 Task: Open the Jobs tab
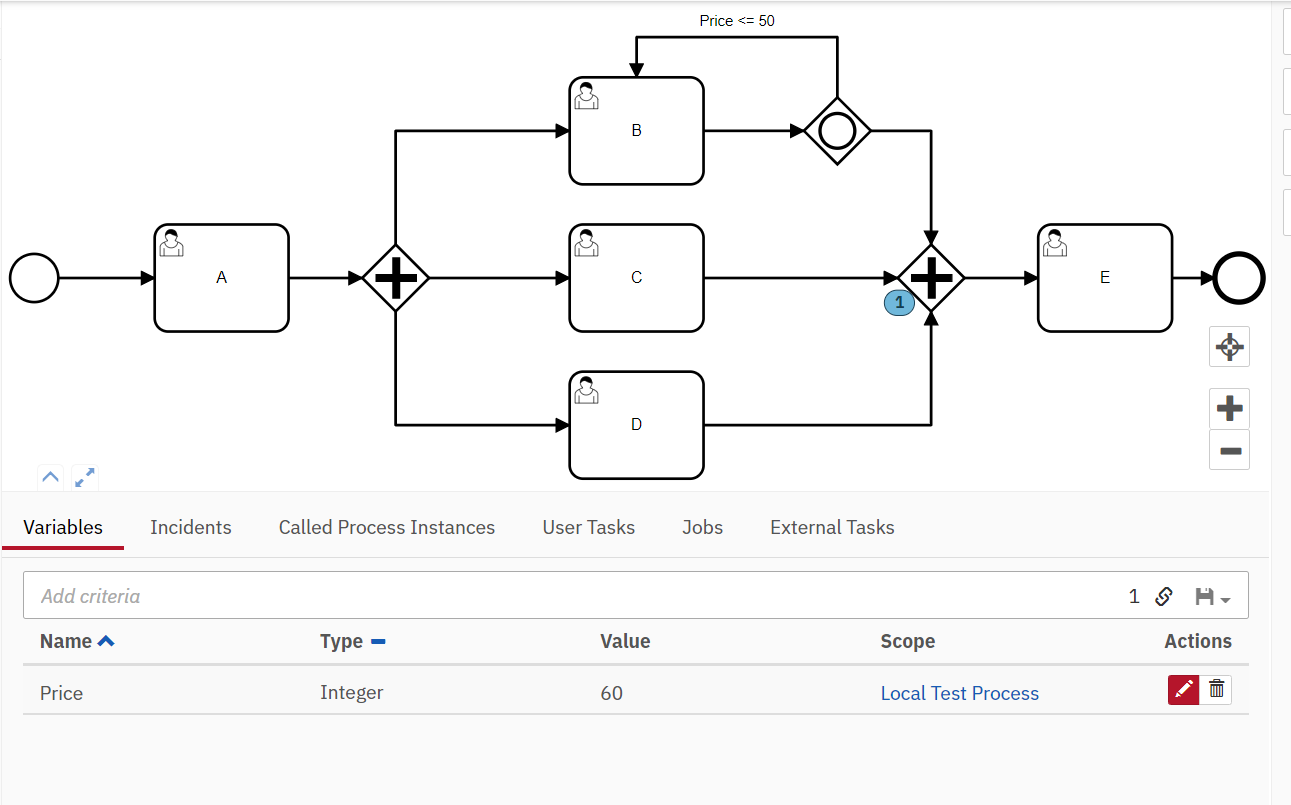702,527
